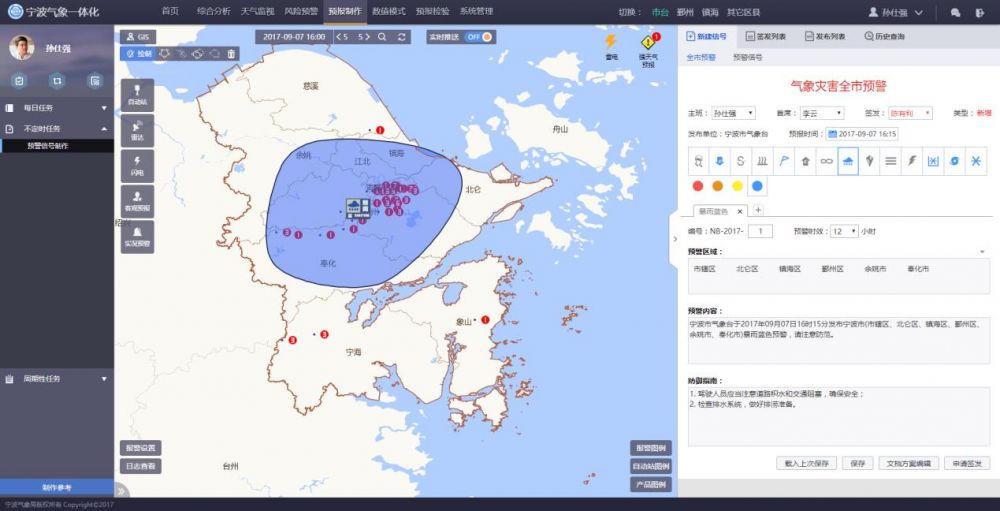Select the 闪电 lightning layer button
Viewport: 1000px width, 511px height.
[x=137, y=165]
